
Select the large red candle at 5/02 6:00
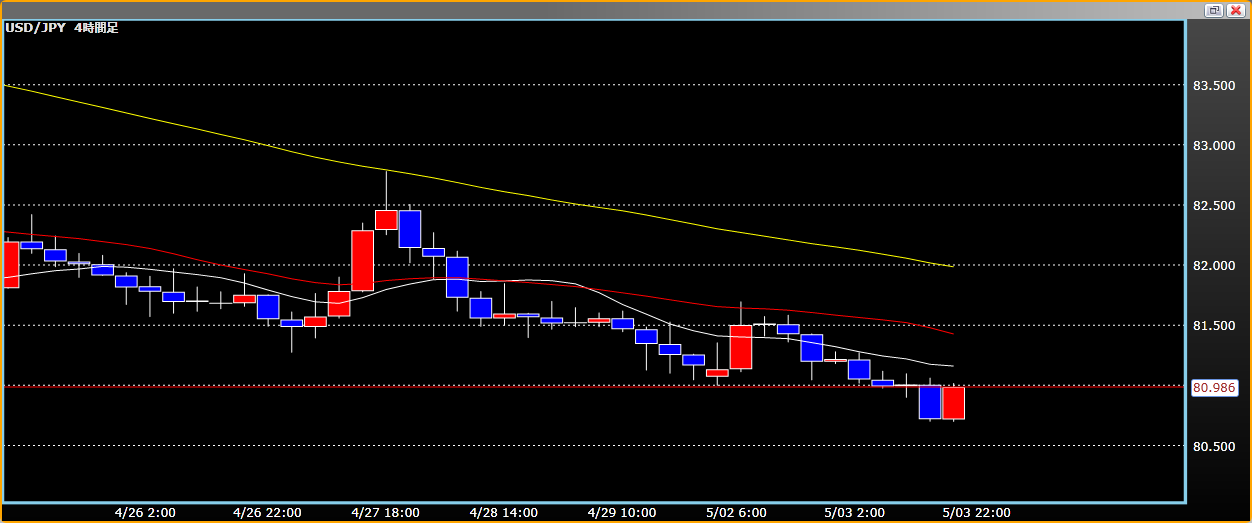click(741, 346)
